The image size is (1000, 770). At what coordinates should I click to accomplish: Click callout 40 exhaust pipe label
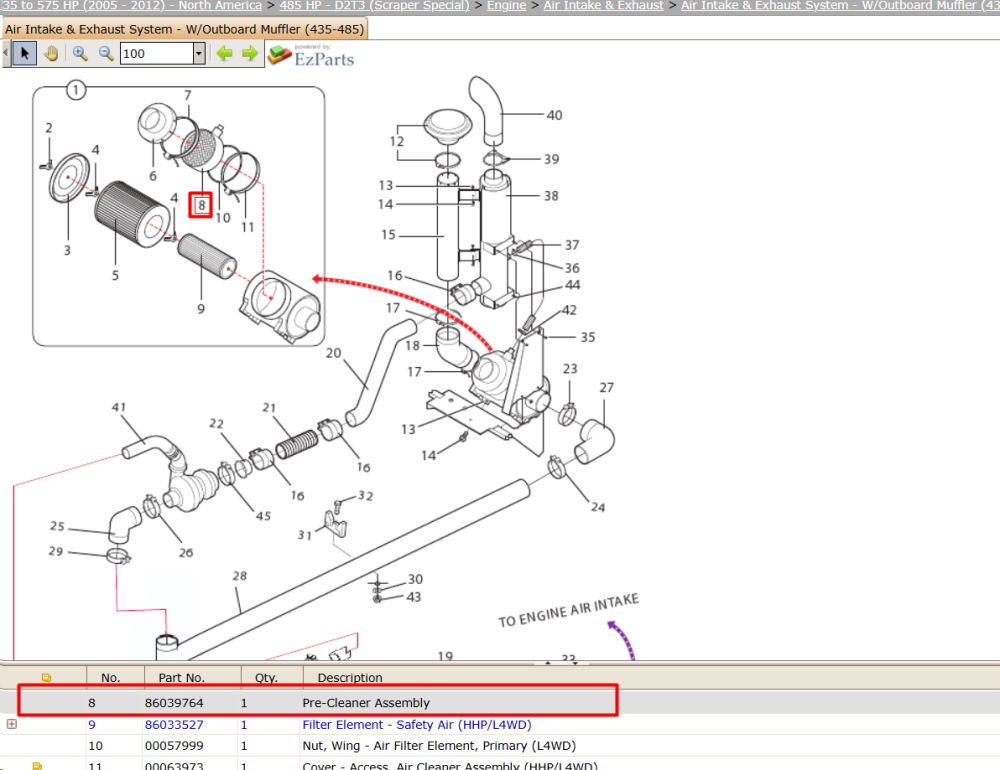pyautogui.click(x=554, y=115)
